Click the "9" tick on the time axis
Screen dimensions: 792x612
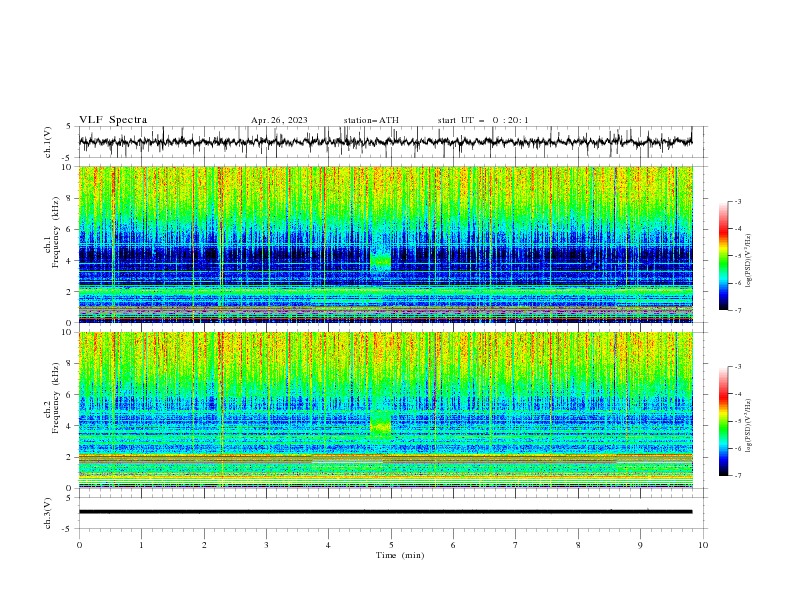(x=640, y=545)
